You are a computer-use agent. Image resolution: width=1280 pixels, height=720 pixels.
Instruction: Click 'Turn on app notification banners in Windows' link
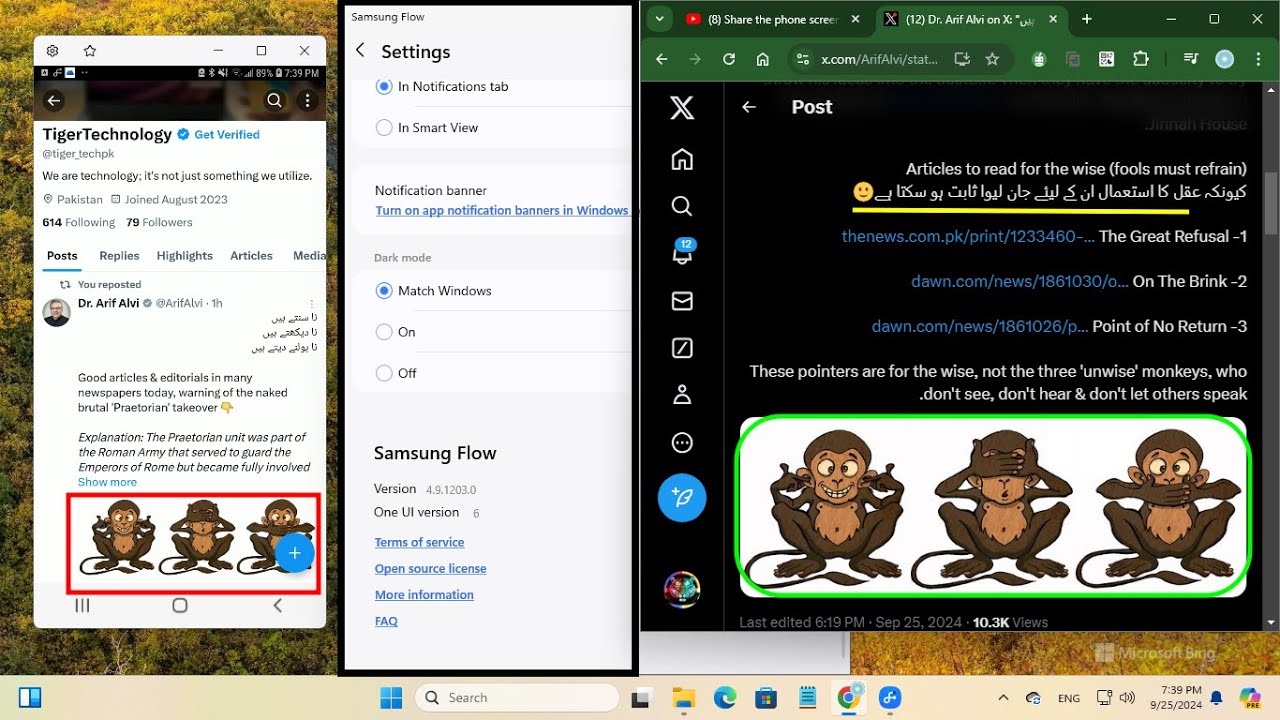(502, 211)
